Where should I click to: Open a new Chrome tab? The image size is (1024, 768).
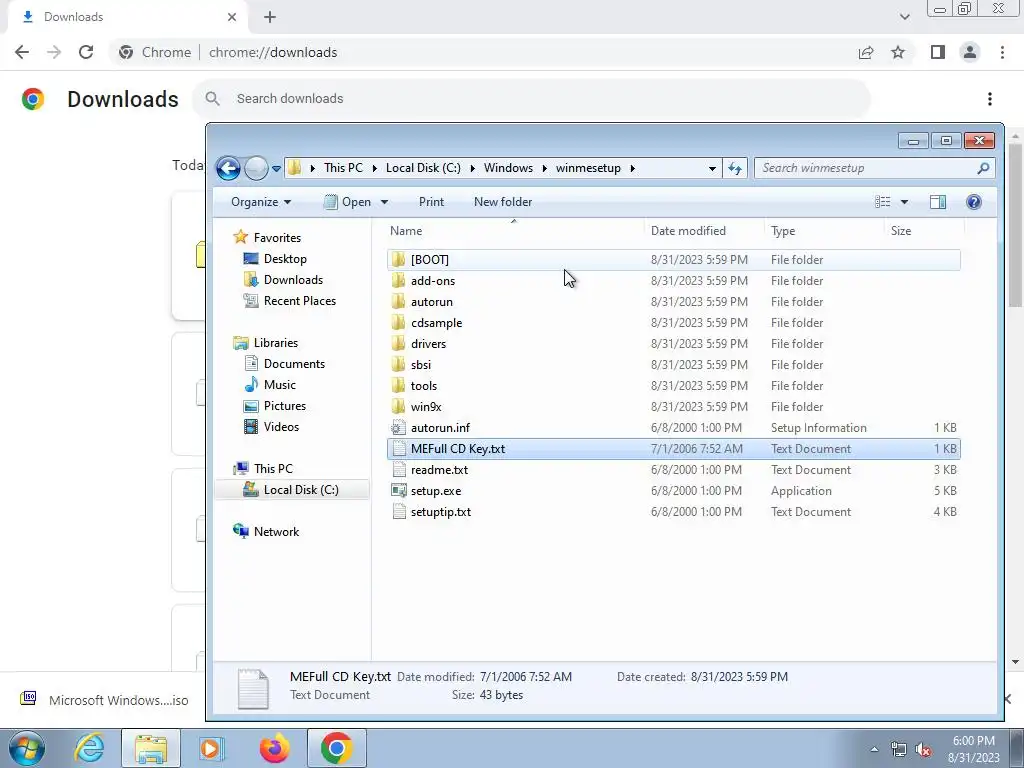270,17
